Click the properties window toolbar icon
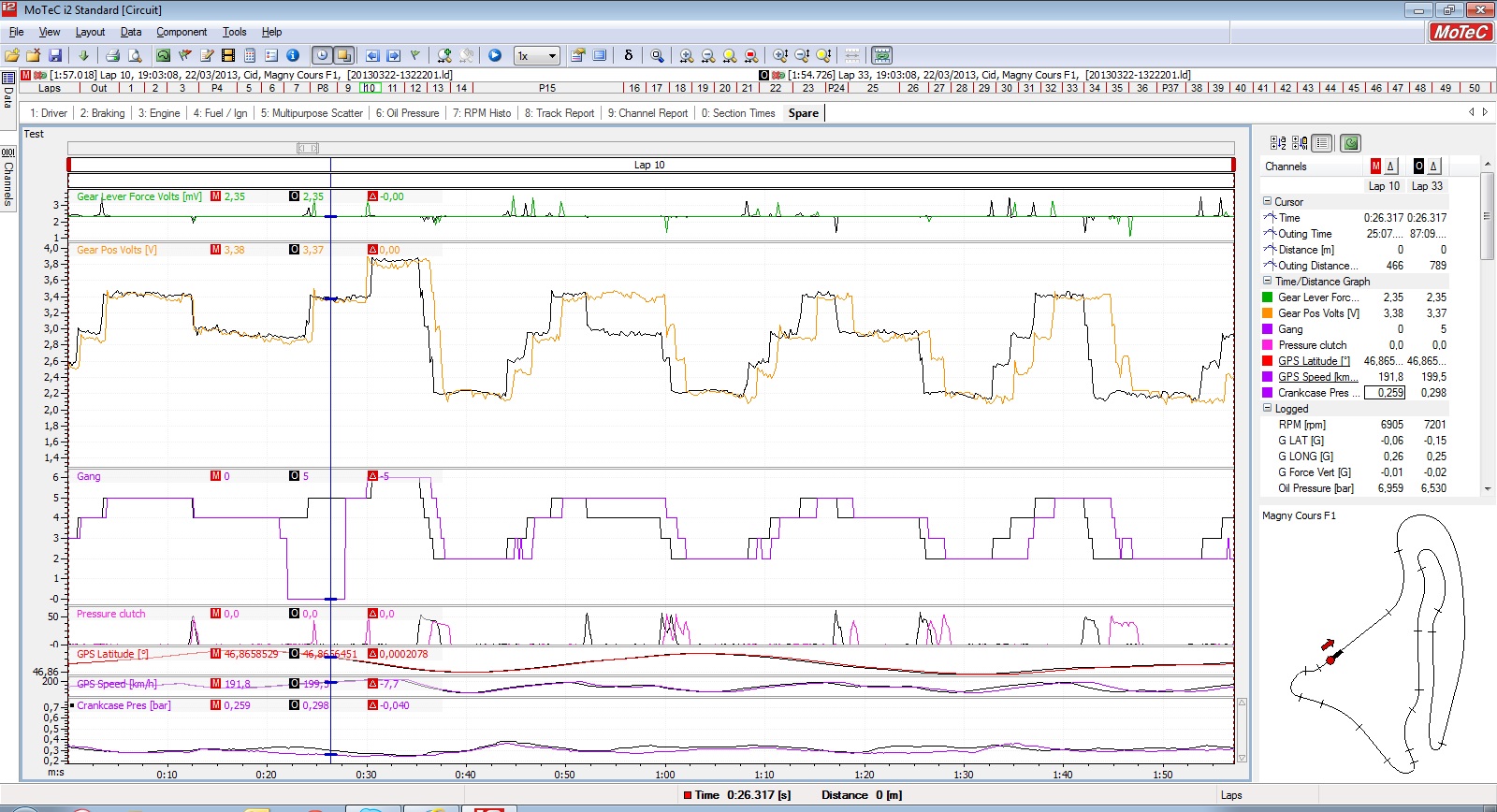Screen dimensions: 1497x812 pos(578,55)
